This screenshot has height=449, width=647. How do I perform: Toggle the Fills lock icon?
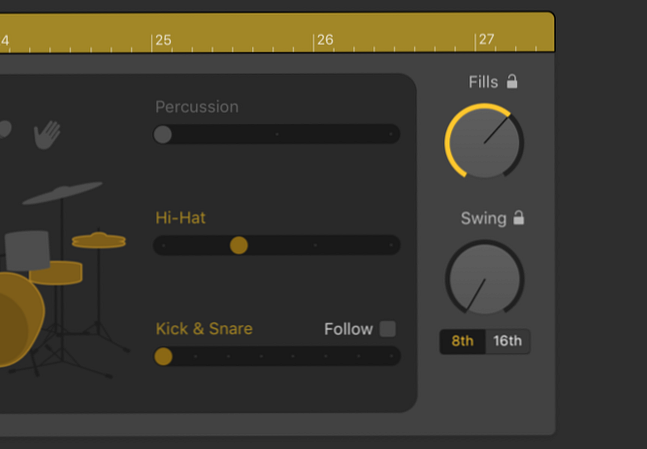click(512, 82)
